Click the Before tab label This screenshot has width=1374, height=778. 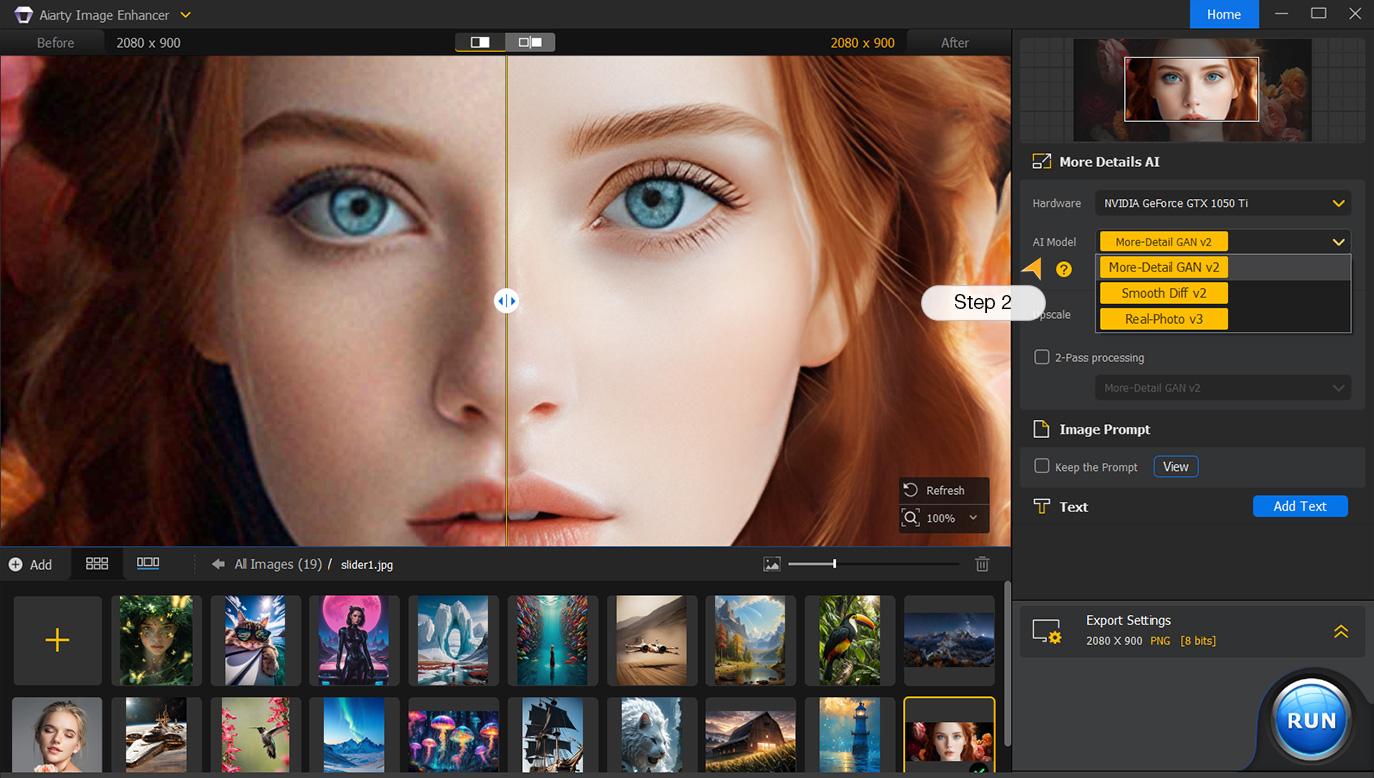coord(55,42)
